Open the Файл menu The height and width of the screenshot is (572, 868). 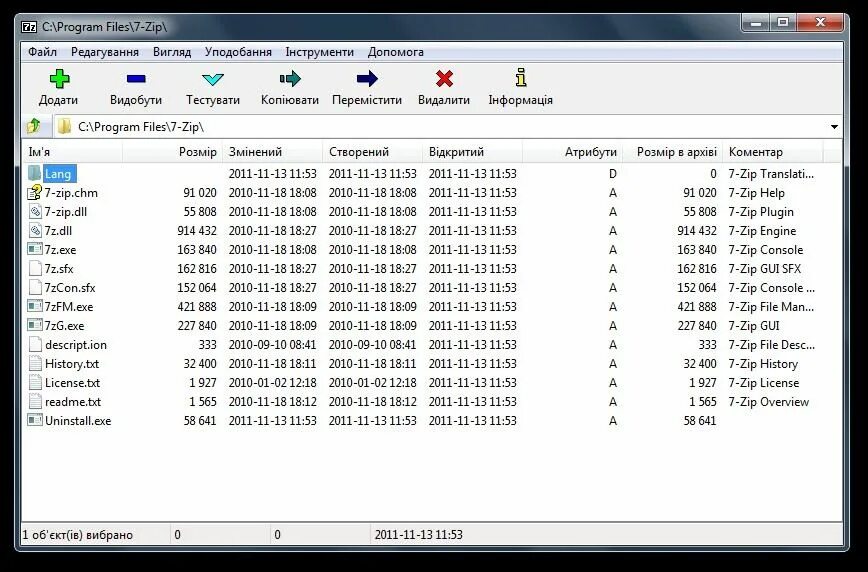click(43, 51)
